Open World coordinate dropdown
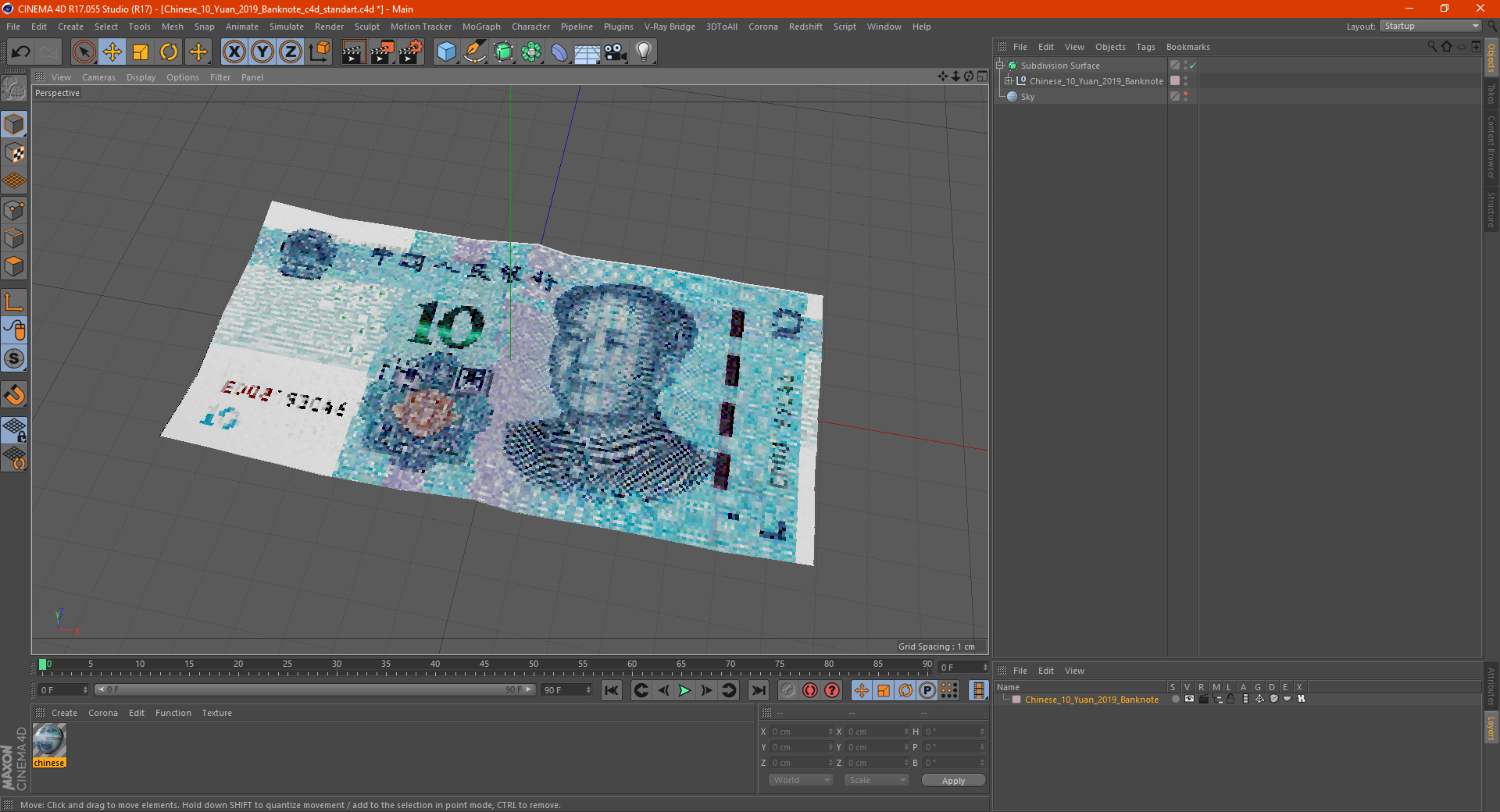 pyautogui.click(x=801, y=780)
